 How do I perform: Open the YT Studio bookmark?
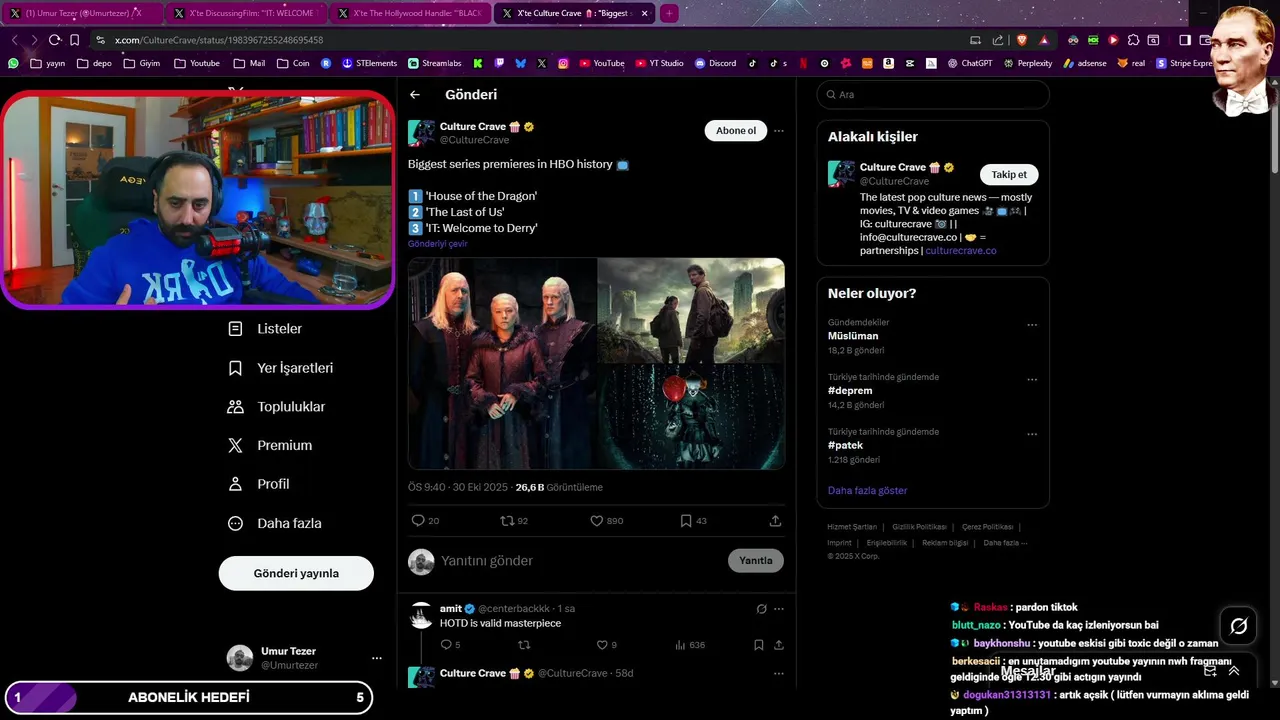pos(659,63)
